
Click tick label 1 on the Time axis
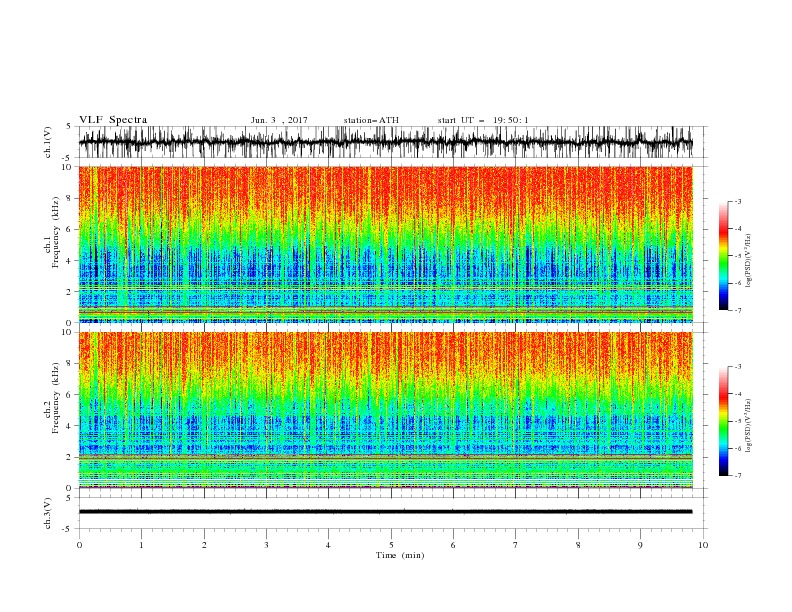pyautogui.click(x=141, y=545)
